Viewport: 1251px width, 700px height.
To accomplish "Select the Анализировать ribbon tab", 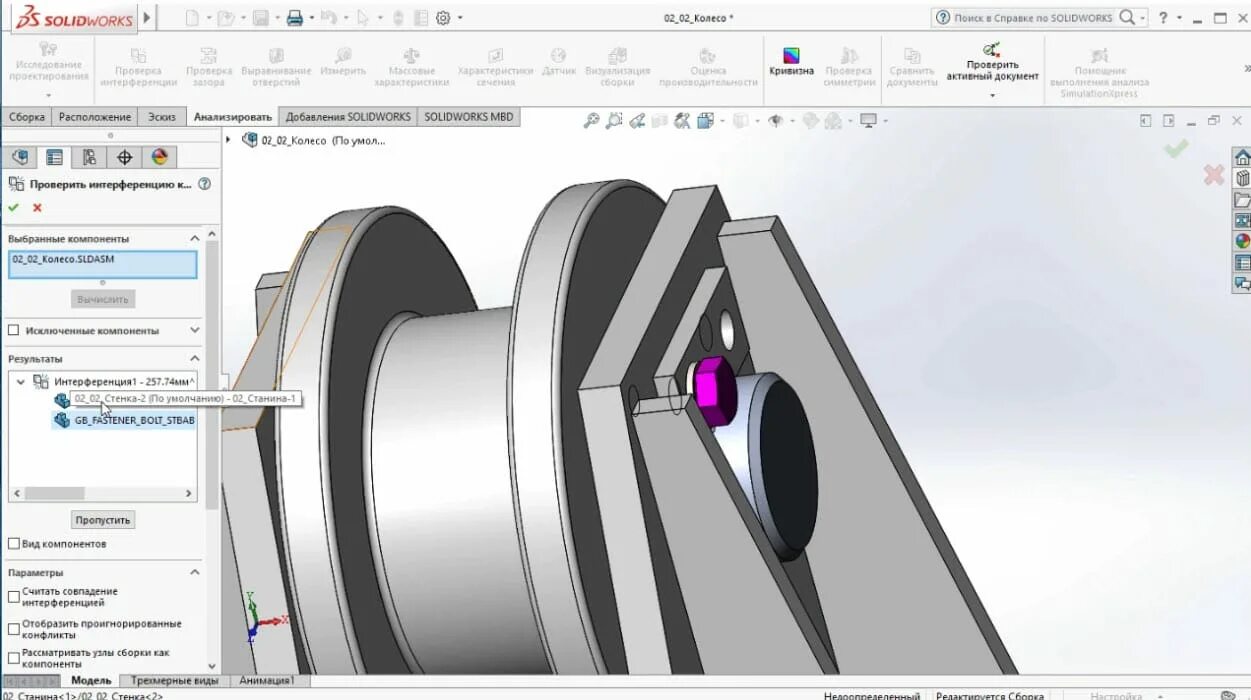I will tap(233, 117).
